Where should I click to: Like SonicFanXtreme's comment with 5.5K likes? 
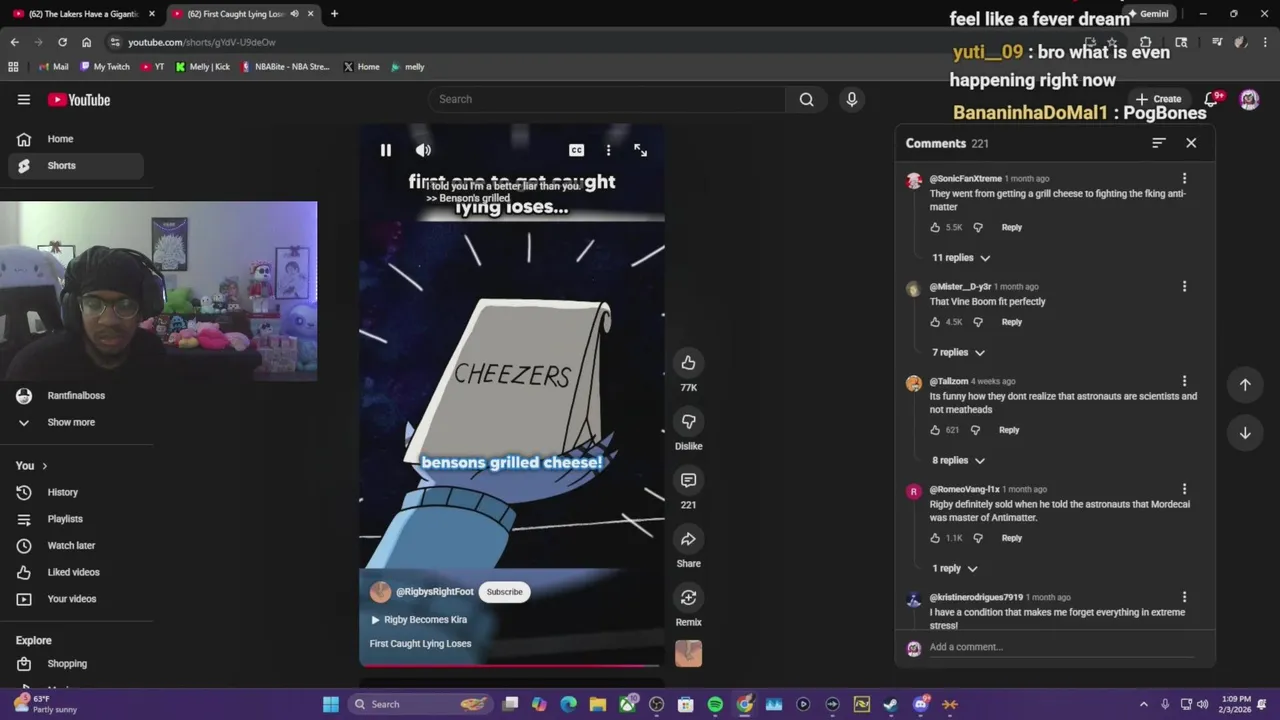[x=935, y=227]
